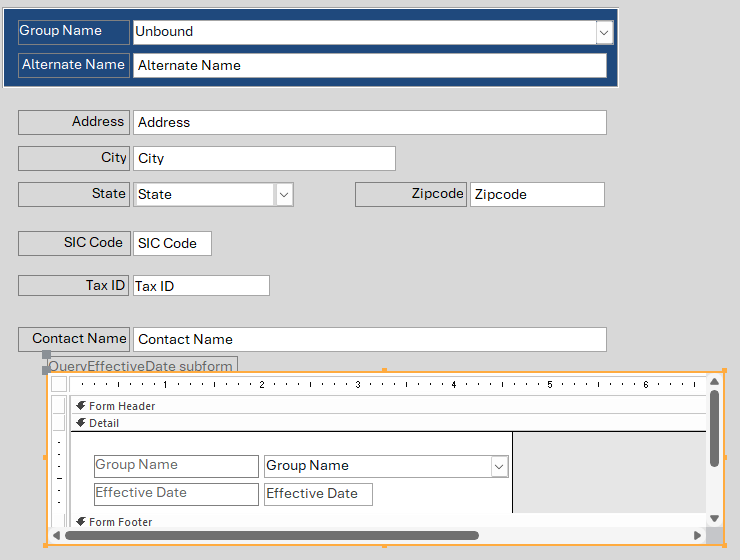Click the subform form selector box
740x560 pixels.
pyautogui.click(x=59, y=384)
